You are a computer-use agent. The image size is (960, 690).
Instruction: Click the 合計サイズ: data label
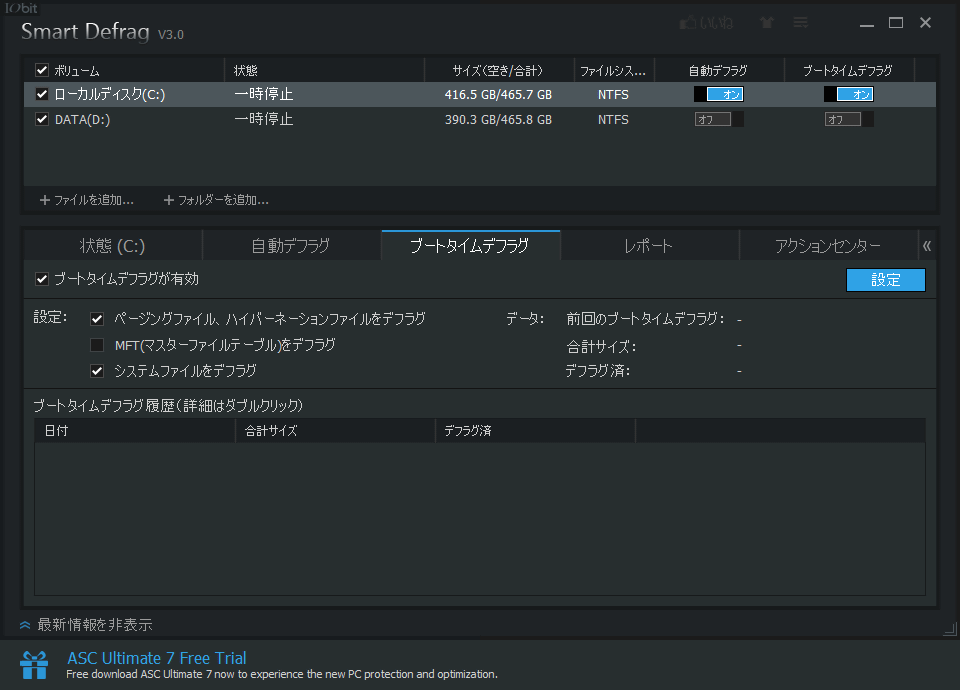point(601,347)
